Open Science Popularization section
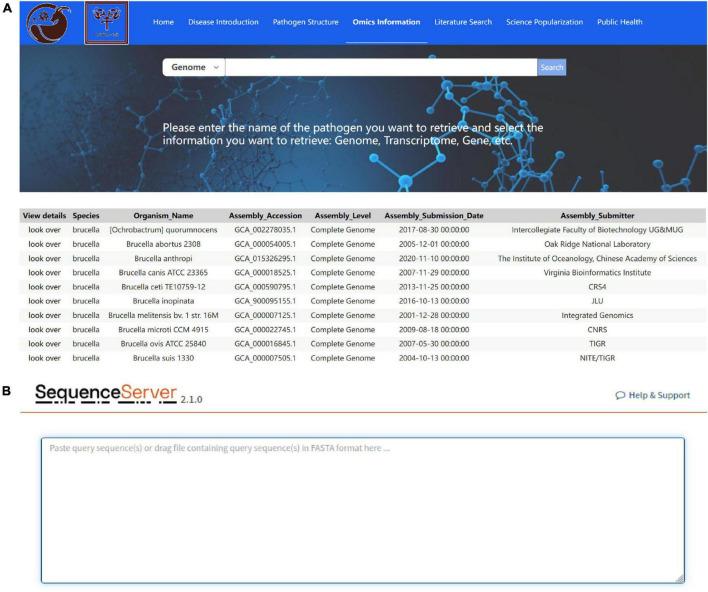Screen dimensions: 708x592 click(545, 22)
